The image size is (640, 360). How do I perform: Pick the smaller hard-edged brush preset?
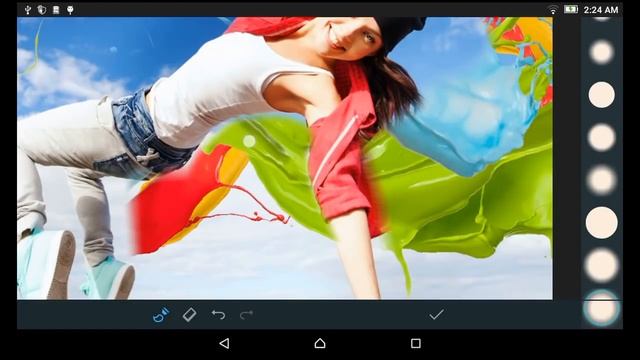click(602, 95)
